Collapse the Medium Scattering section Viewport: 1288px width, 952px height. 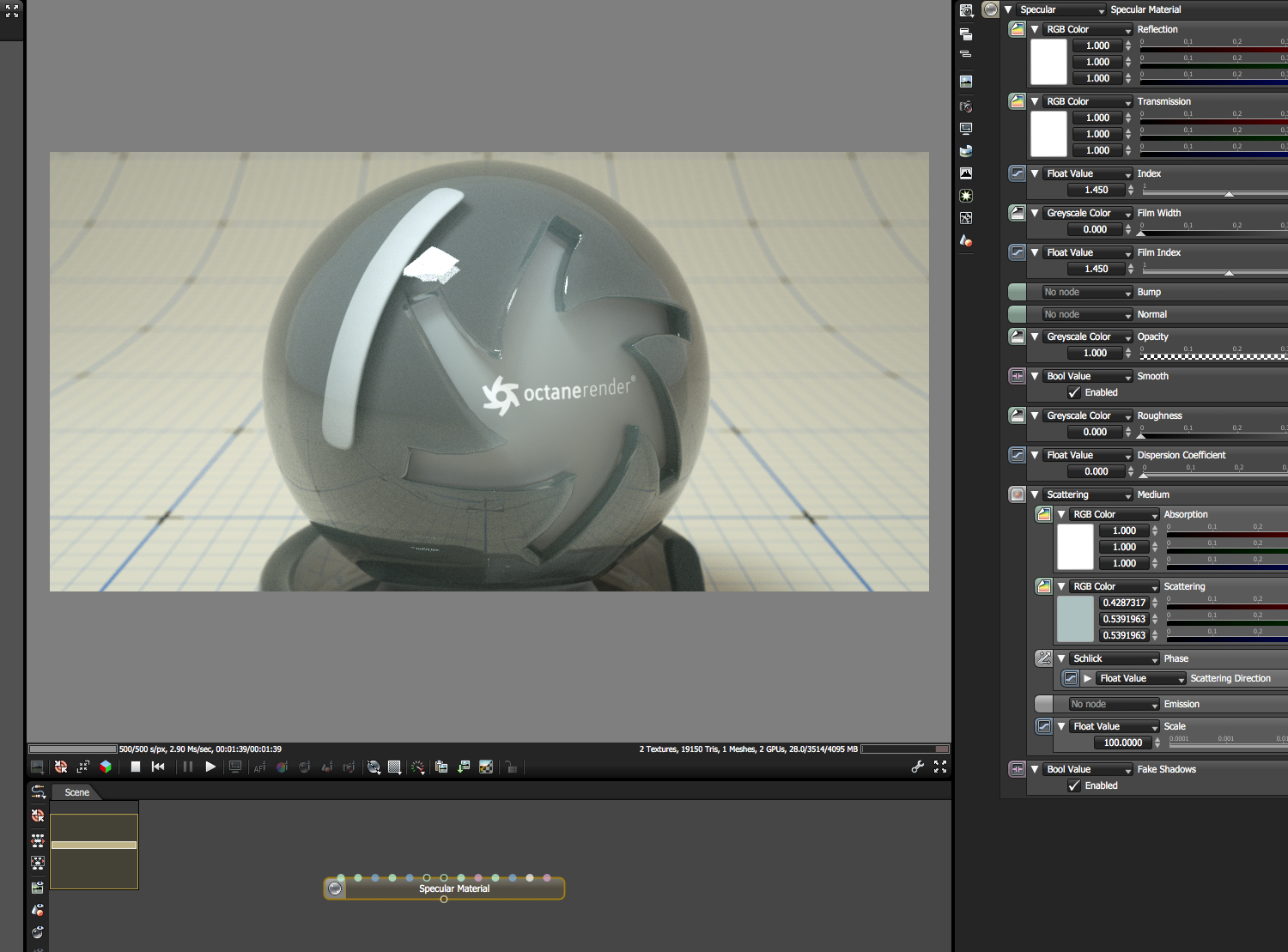pyautogui.click(x=1035, y=494)
